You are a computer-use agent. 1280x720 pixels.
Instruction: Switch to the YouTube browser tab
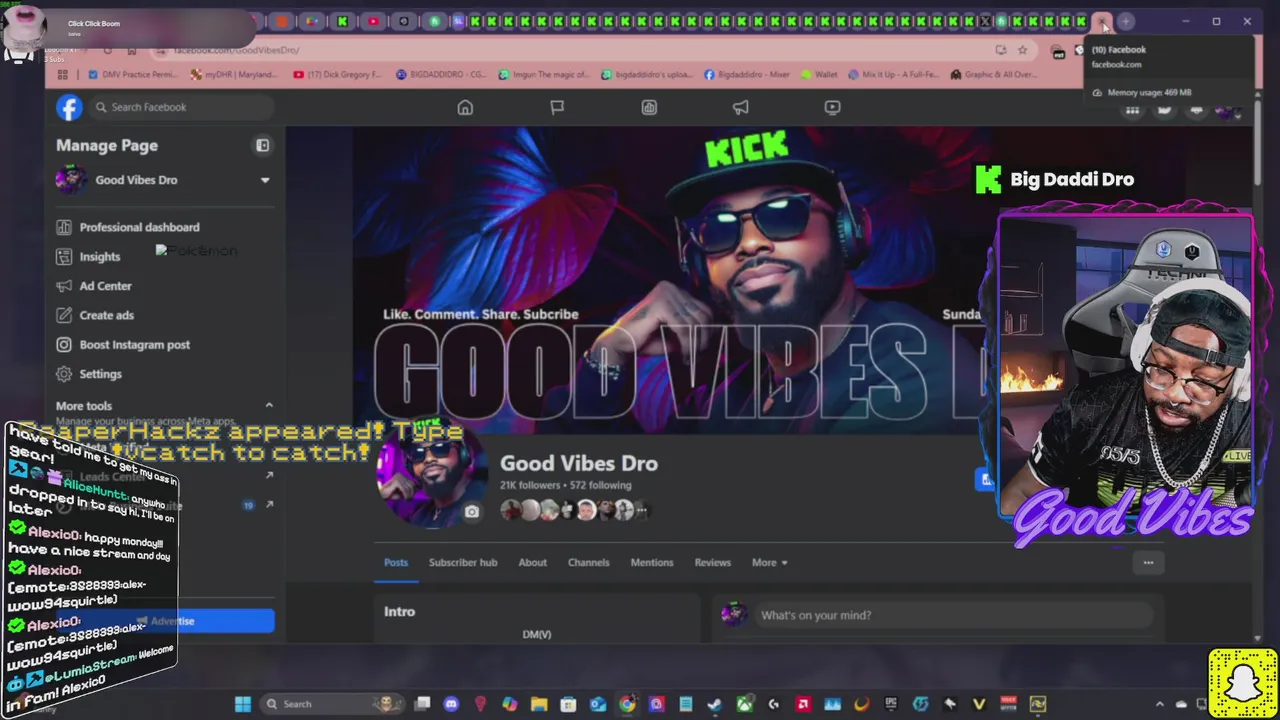point(373,21)
